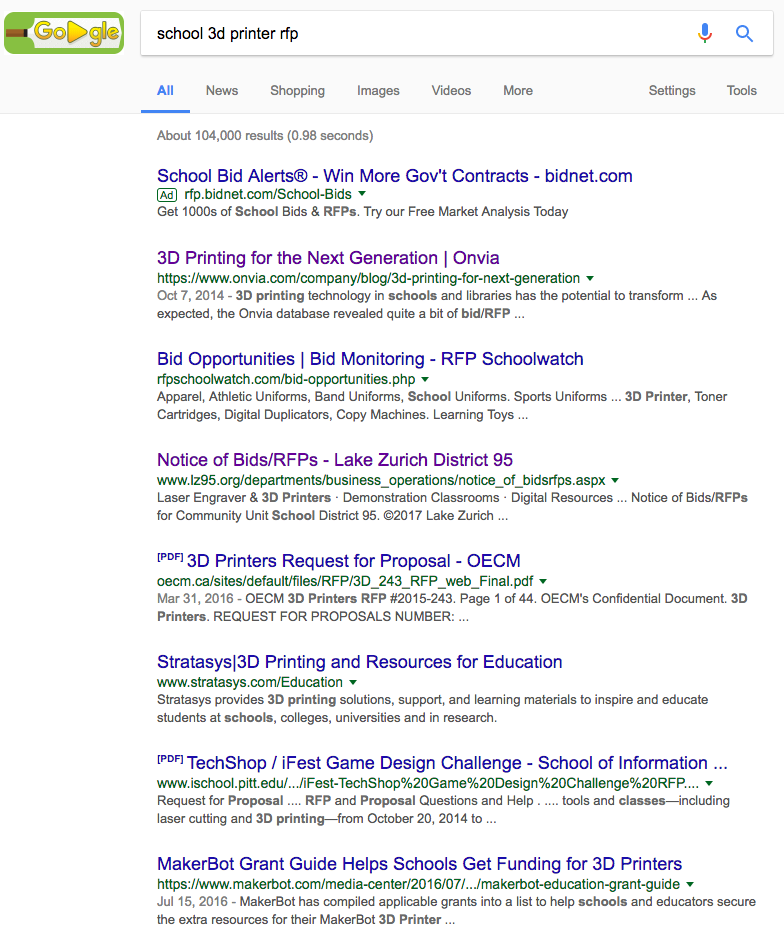The width and height of the screenshot is (784, 940).
Task: Click the makerbot-education-grant-guide URL text
Action: 418,884
